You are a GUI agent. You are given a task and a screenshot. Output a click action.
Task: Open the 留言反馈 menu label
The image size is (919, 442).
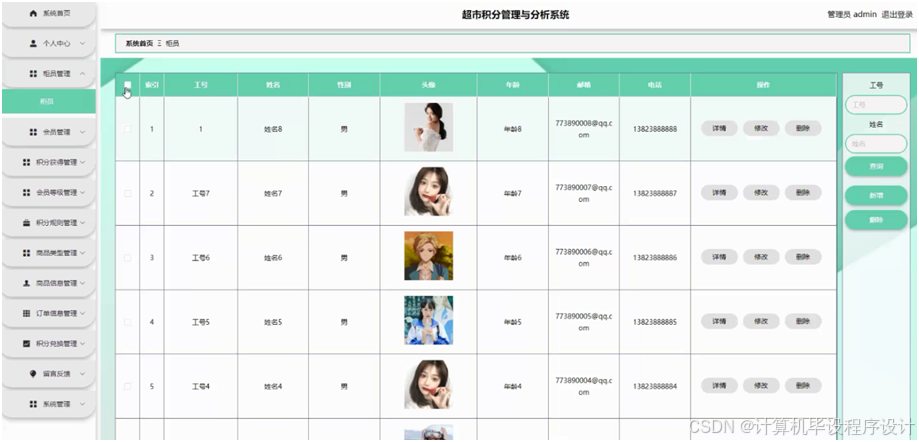click(56, 373)
